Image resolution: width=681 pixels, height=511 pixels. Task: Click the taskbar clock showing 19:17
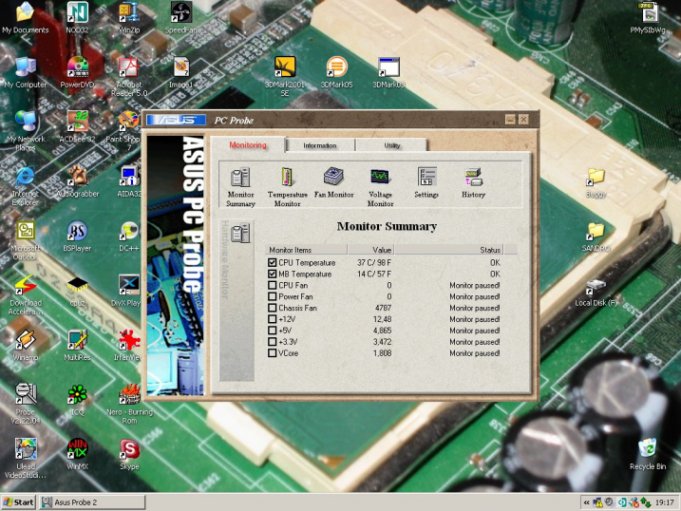point(664,502)
